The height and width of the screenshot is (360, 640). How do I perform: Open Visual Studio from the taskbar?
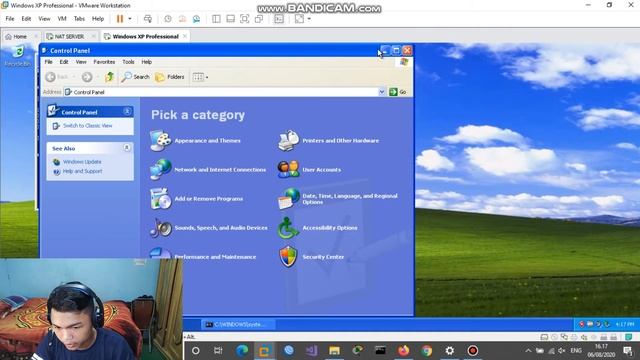click(x=311, y=351)
